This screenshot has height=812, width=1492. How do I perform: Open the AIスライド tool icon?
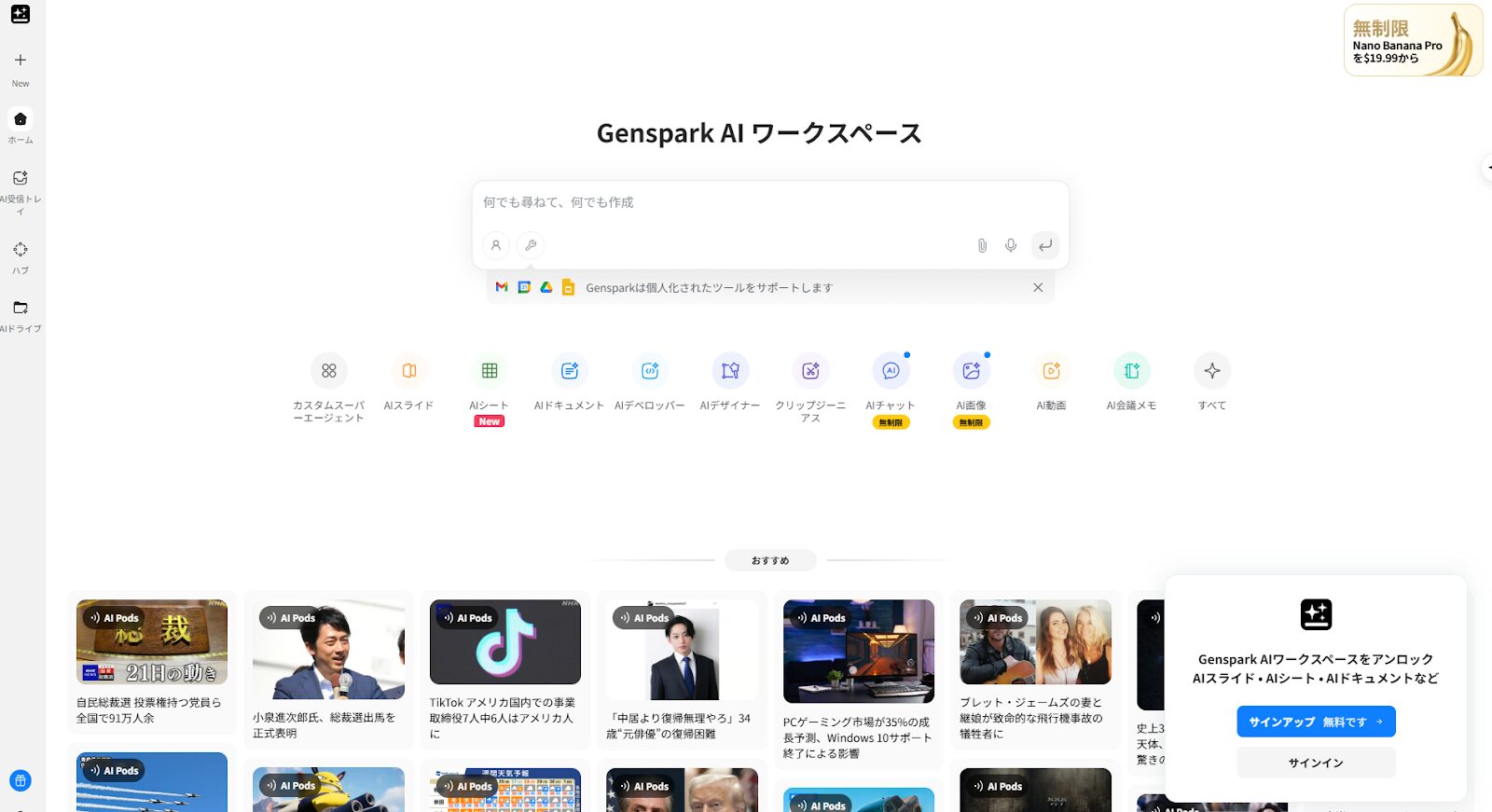(x=408, y=371)
